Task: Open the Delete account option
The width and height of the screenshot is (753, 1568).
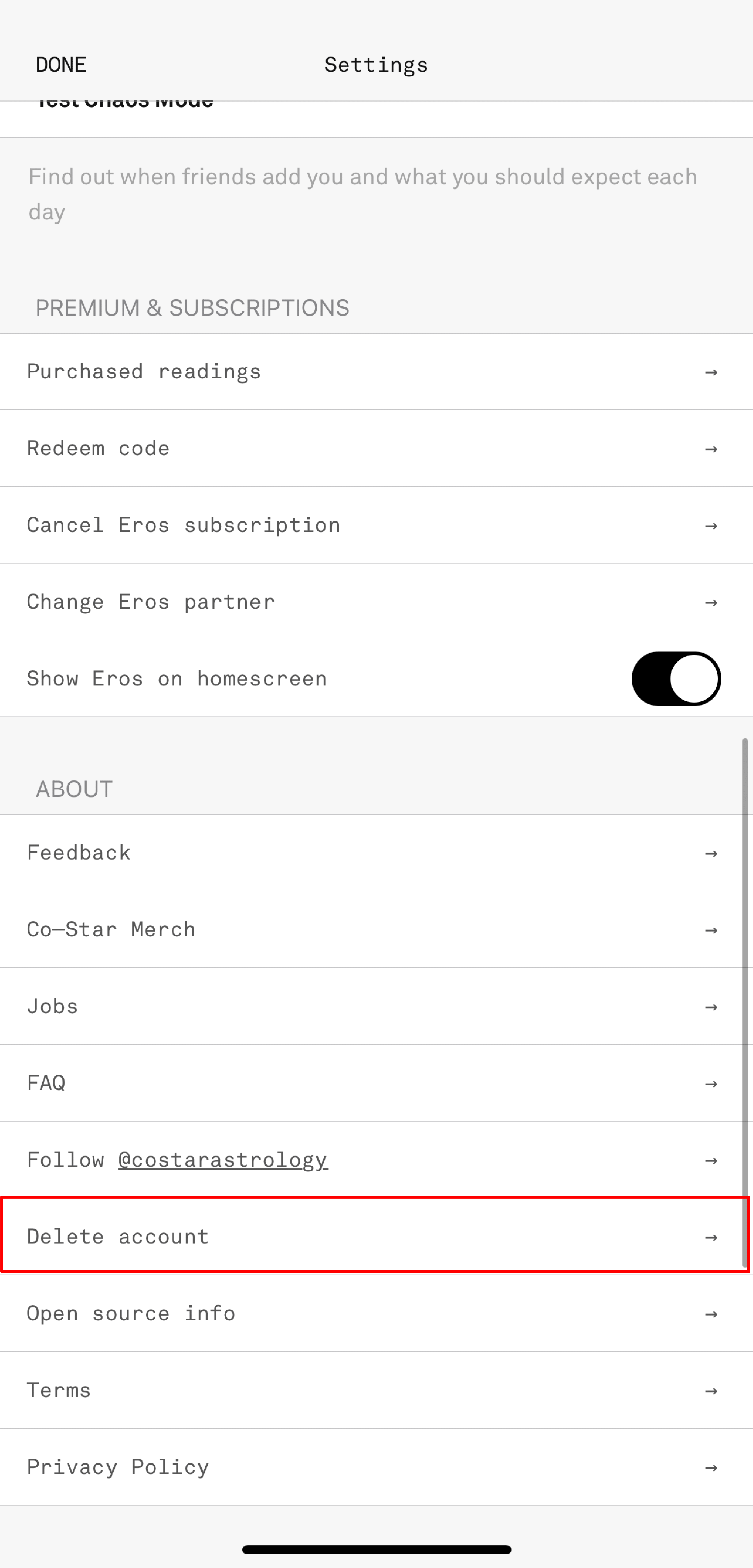Action: click(x=118, y=1236)
